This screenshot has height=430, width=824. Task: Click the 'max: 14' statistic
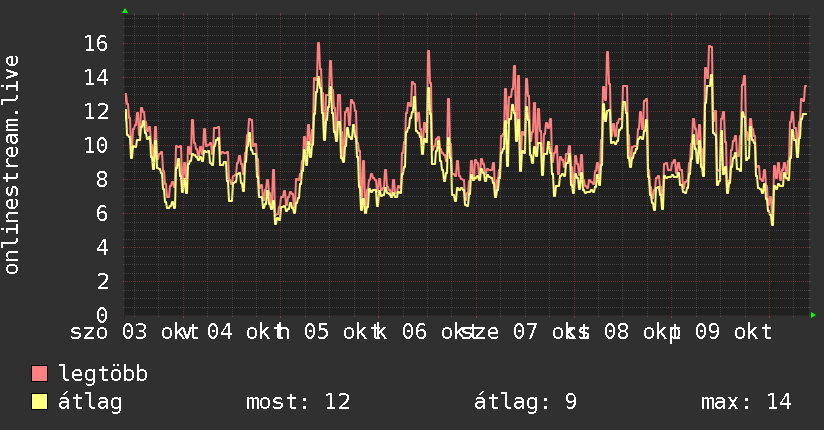click(x=746, y=402)
